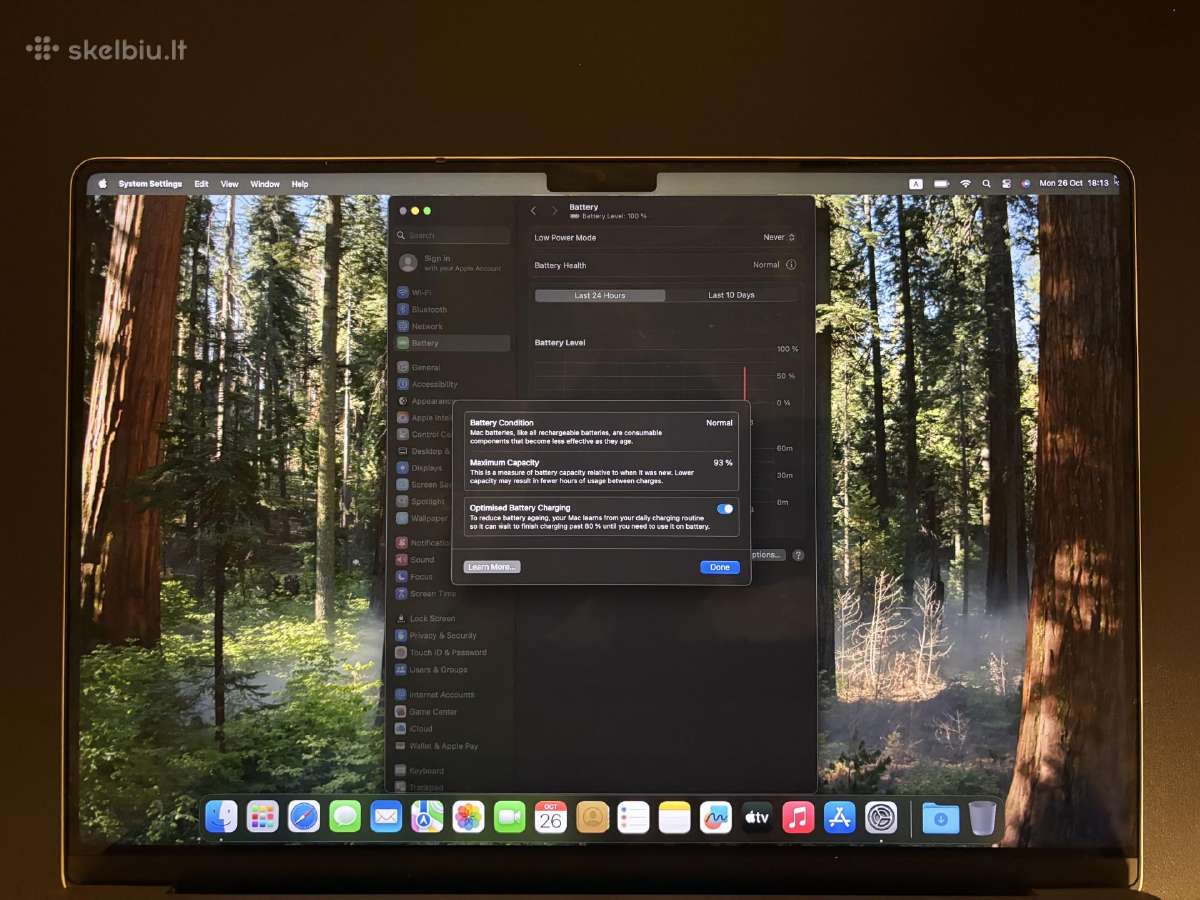Viewport: 1200px width, 900px height.
Task: Open Launchpad in the Dock
Action: click(263, 817)
